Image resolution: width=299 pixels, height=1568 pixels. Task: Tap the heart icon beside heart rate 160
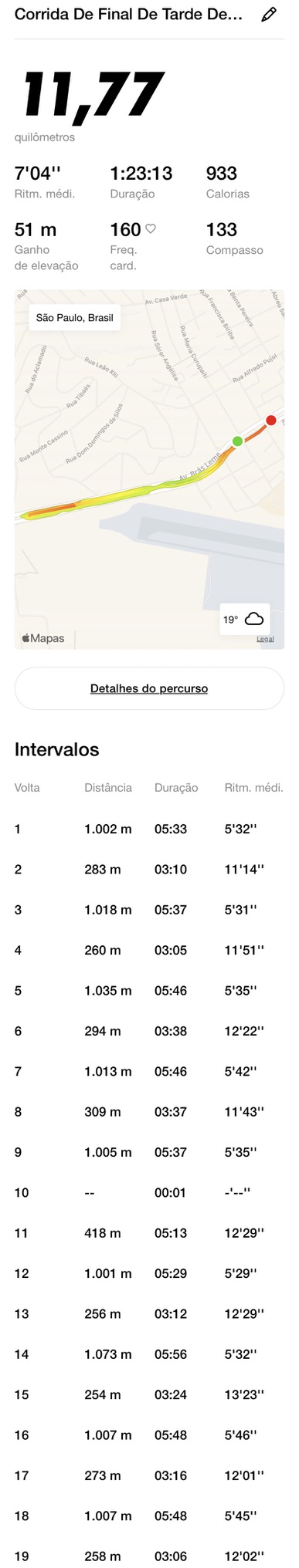pos(151,229)
